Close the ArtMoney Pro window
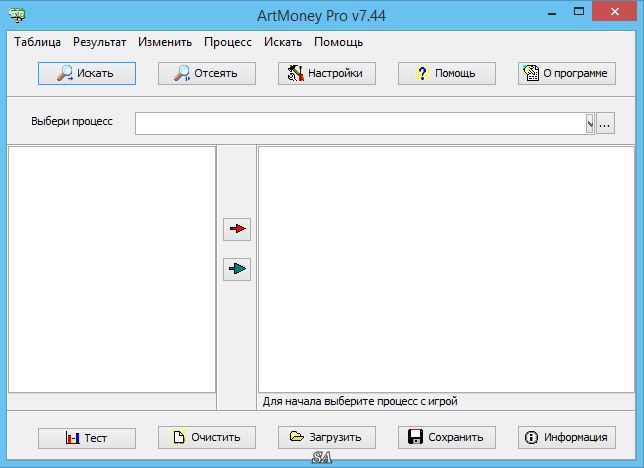This screenshot has height=468, width=644. tap(614, 12)
